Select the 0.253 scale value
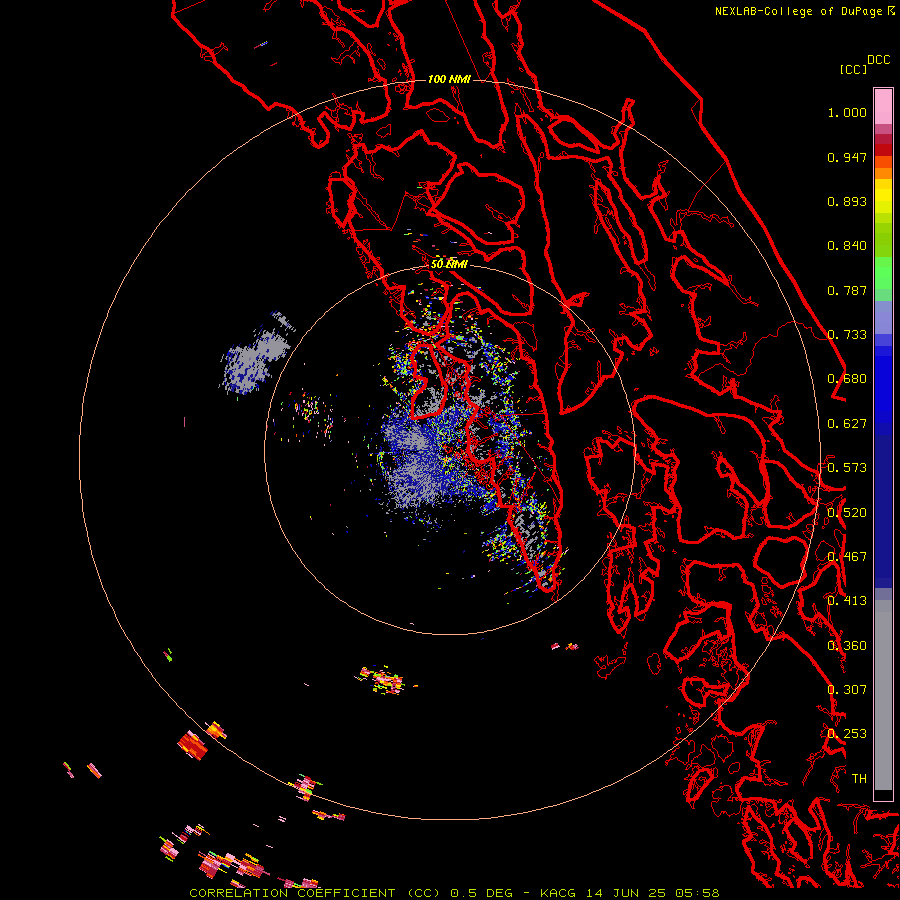The image size is (900, 900). tap(847, 734)
